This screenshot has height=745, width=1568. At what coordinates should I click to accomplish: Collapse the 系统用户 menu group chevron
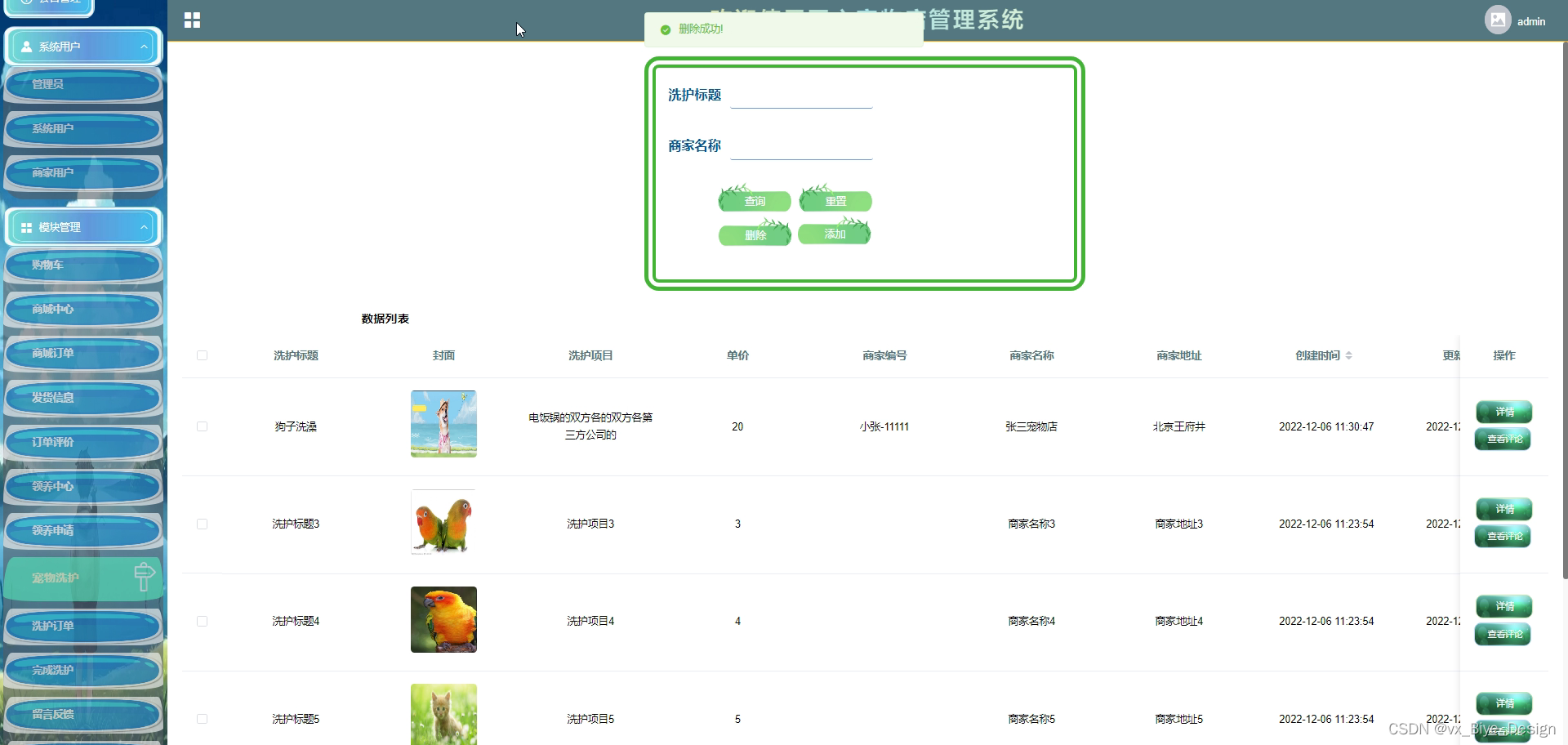pos(144,47)
